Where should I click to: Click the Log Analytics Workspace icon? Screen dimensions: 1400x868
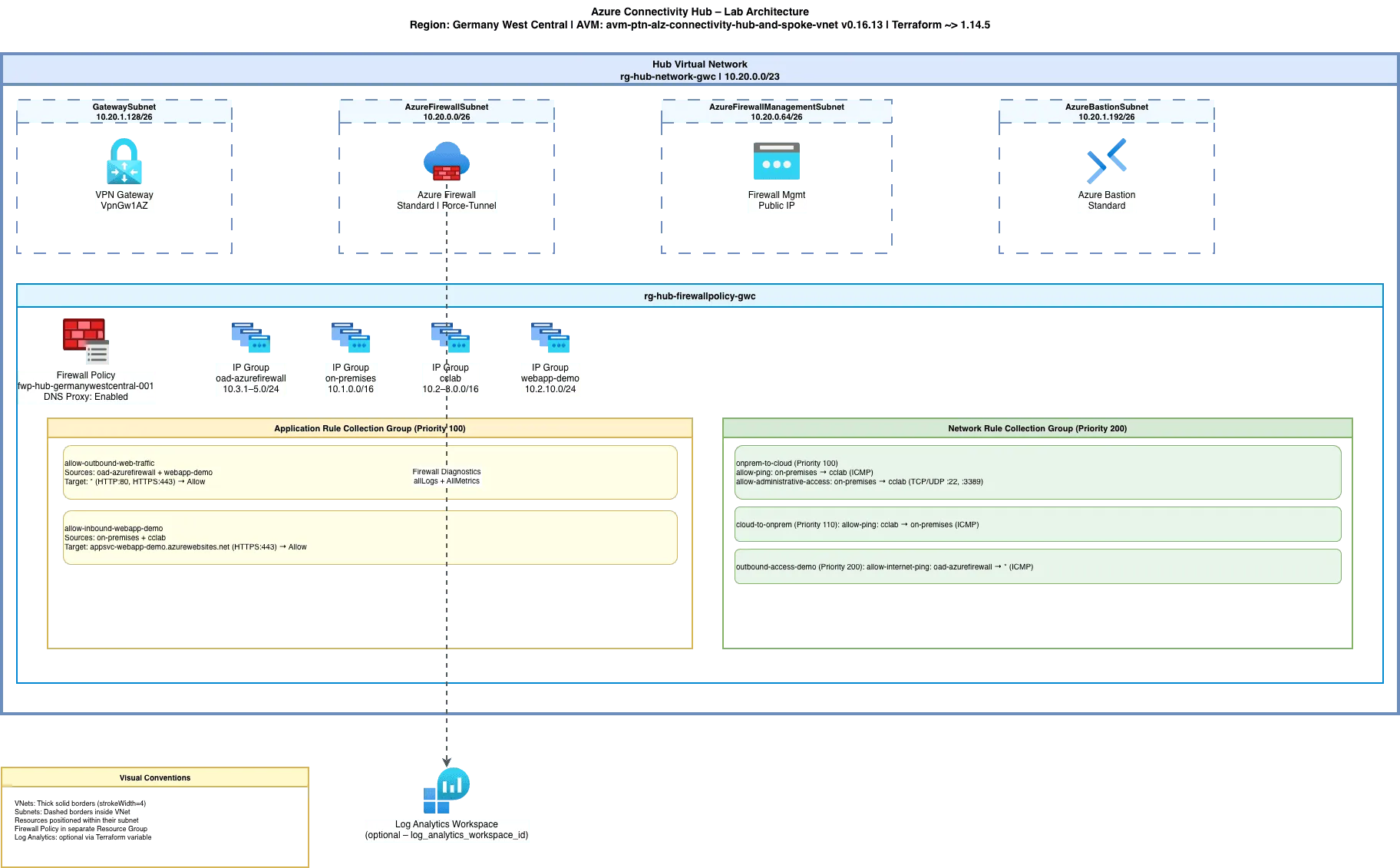coord(447,790)
